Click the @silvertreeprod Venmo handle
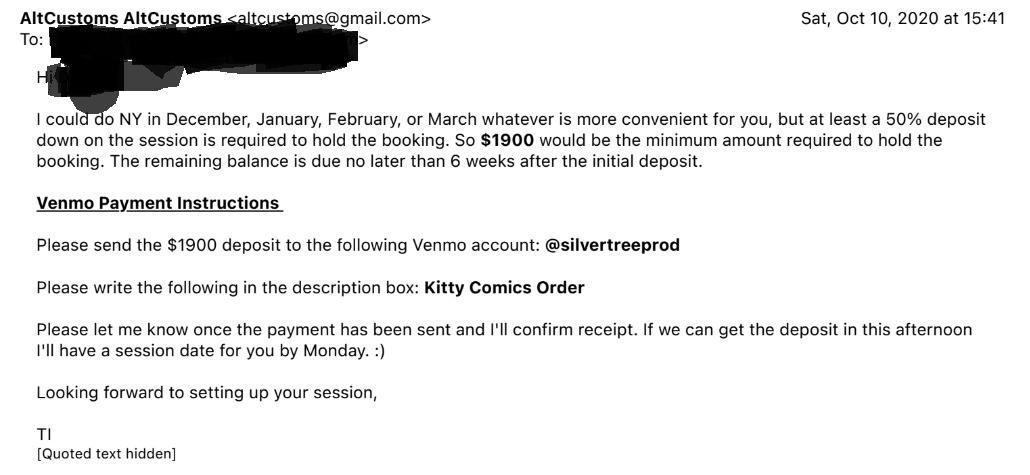The image size is (1030, 475). click(612, 245)
